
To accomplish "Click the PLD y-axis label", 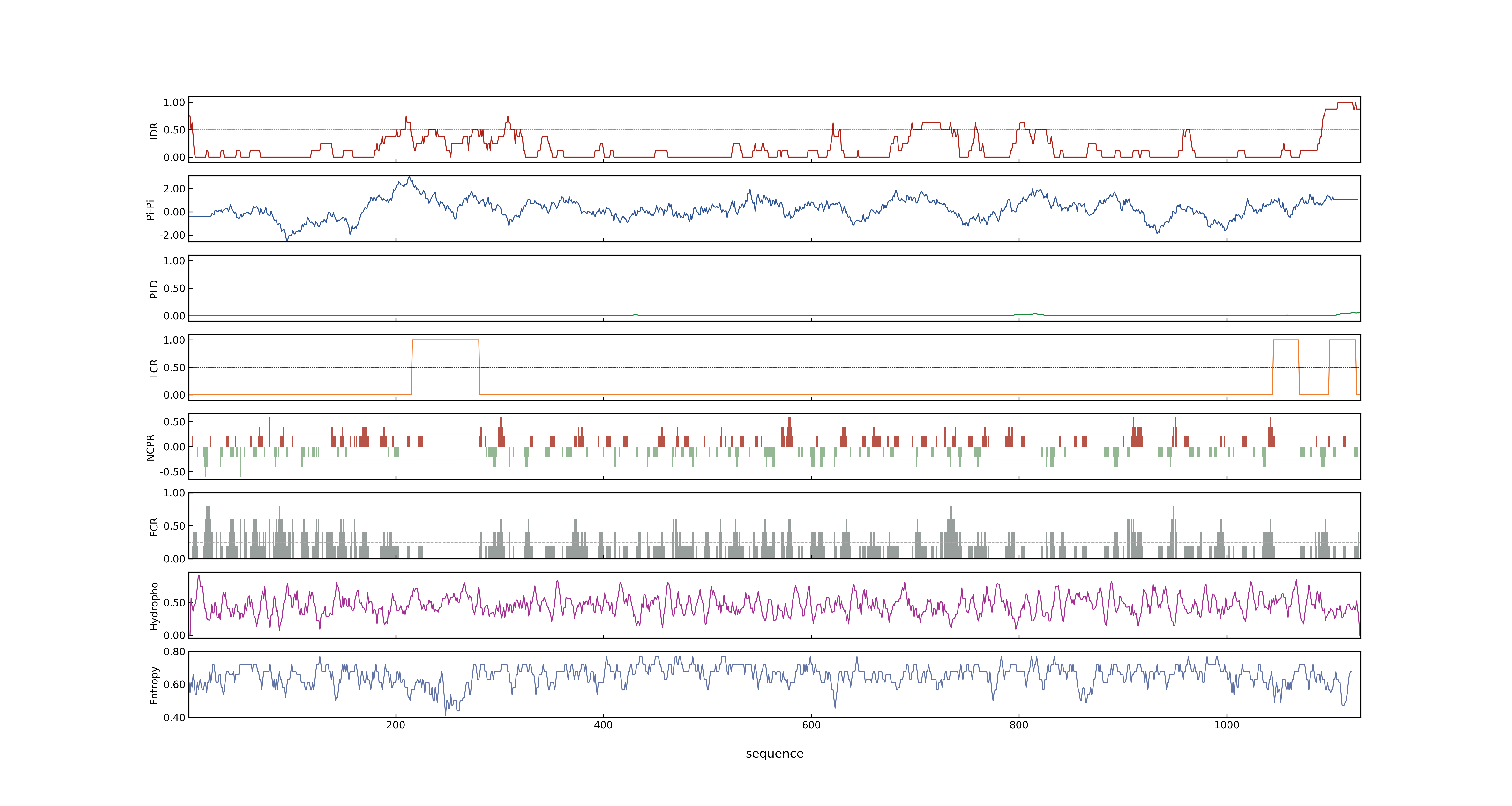I will tap(154, 288).
